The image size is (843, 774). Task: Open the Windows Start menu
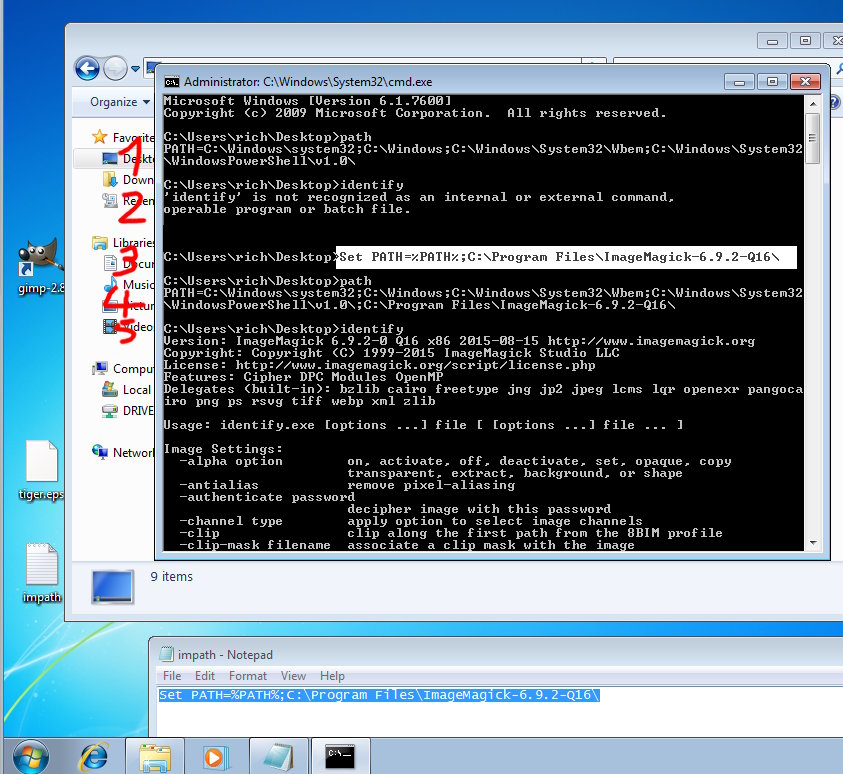(x=31, y=756)
